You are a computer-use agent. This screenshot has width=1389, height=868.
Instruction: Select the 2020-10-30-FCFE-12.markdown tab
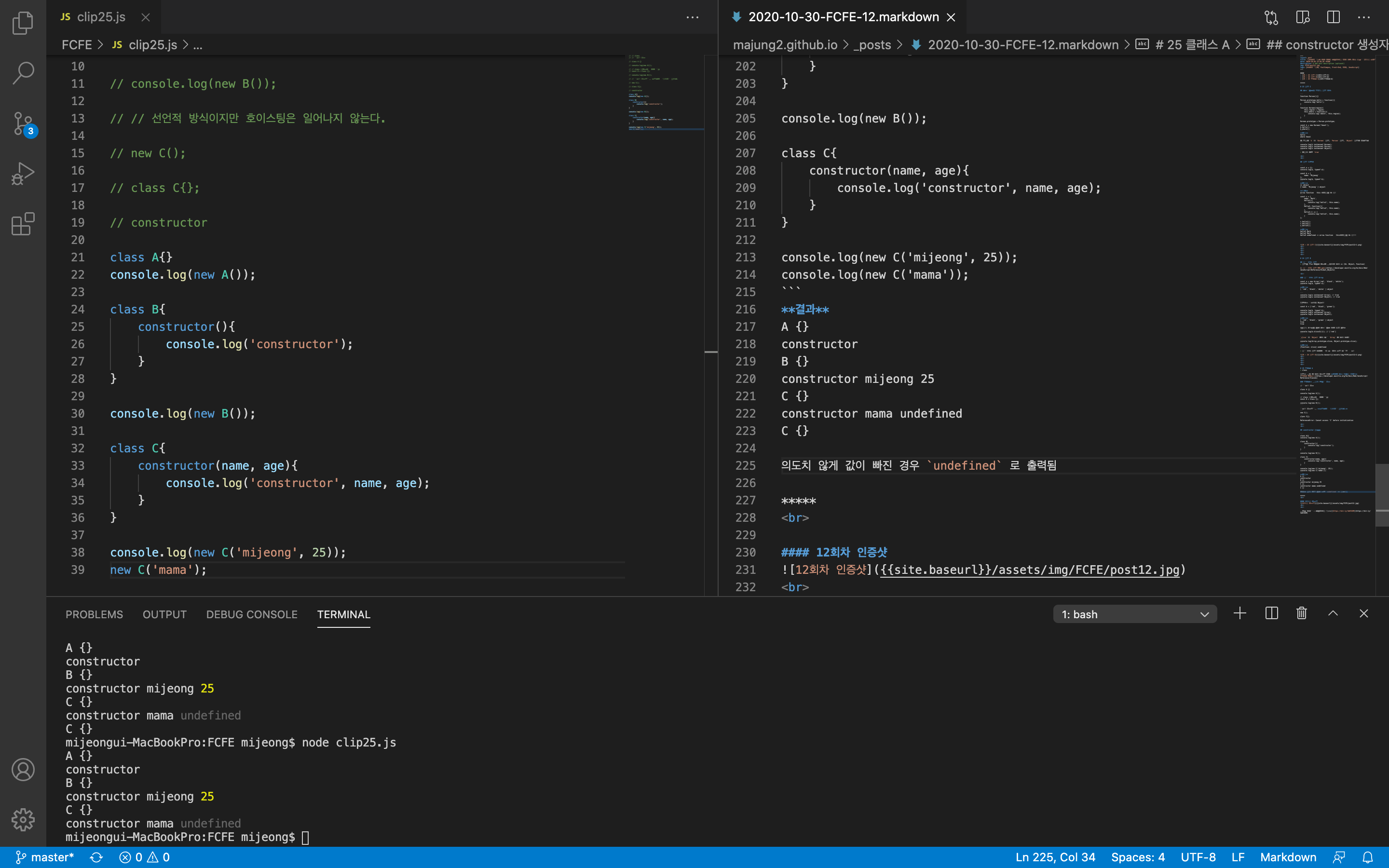coord(843,17)
